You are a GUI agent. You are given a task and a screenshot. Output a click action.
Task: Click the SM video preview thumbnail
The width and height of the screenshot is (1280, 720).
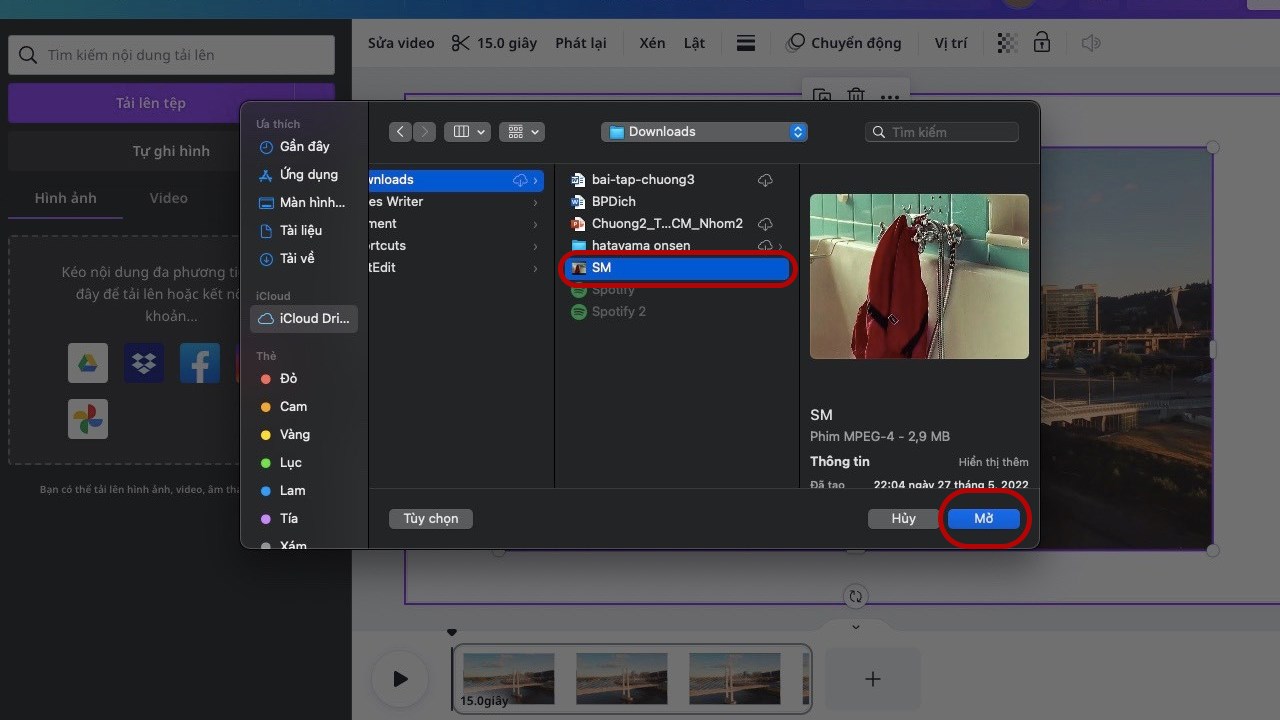919,276
